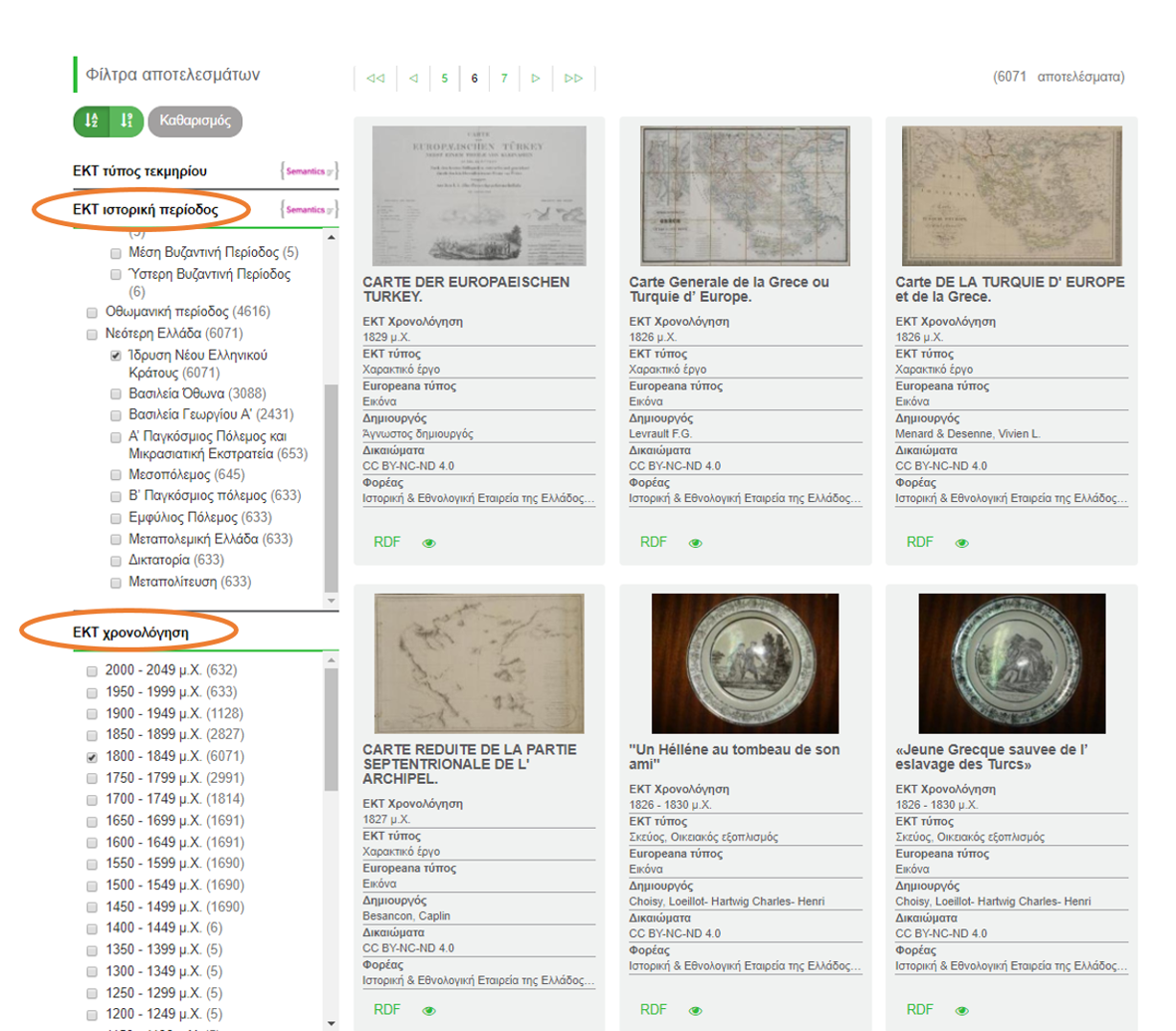
Task: Check Μεσοπόλεμος filter
Action: pos(116,475)
